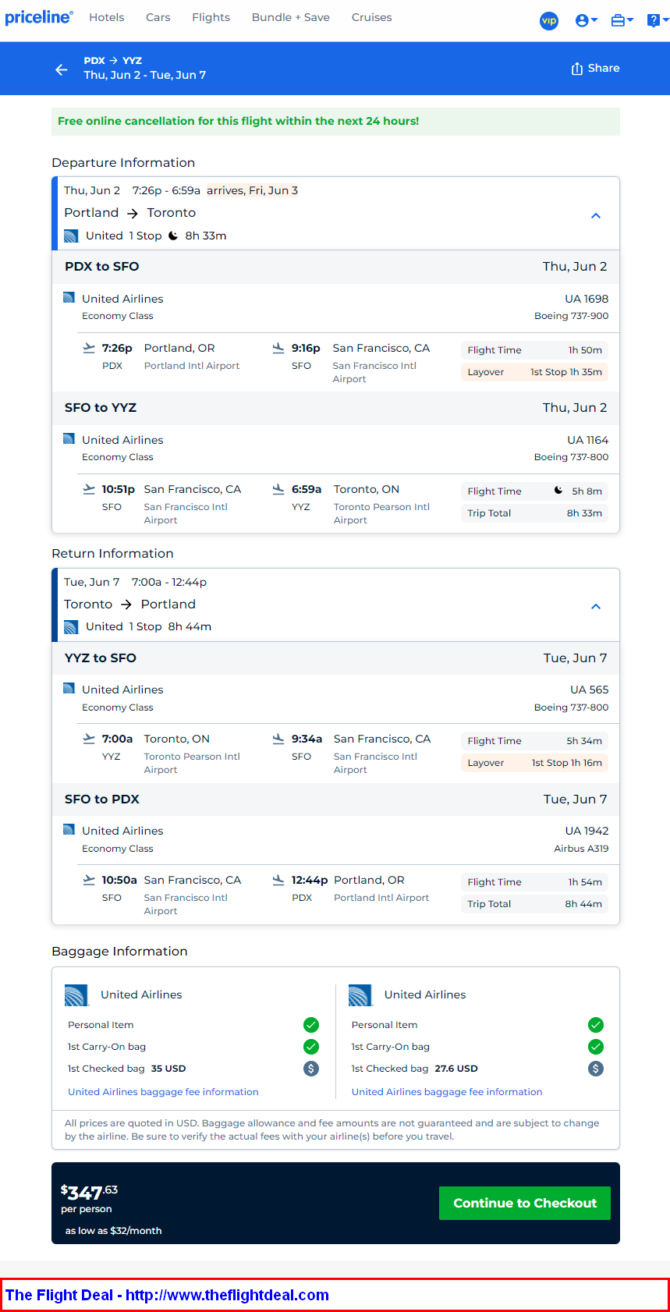
Task: Click the landing plane icon at 12:44p
Action: pyautogui.click(x=279, y=880)
